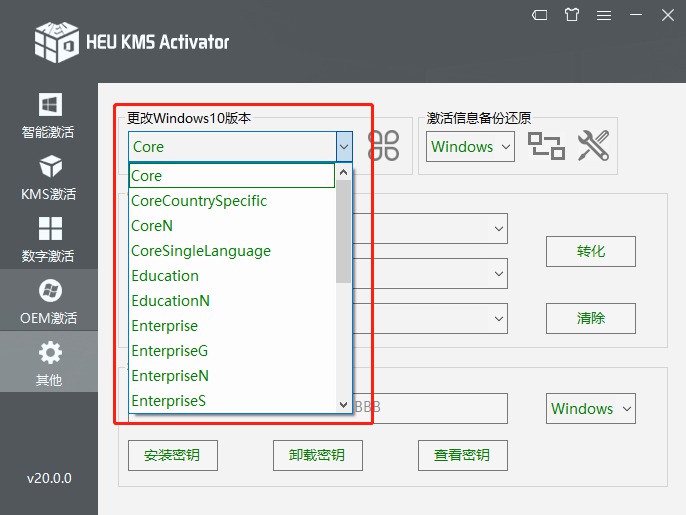This screenshot has width=686, height=515.
Task: Collapse the Core edition combo box arrow
Action: click(x=344, y=147)
